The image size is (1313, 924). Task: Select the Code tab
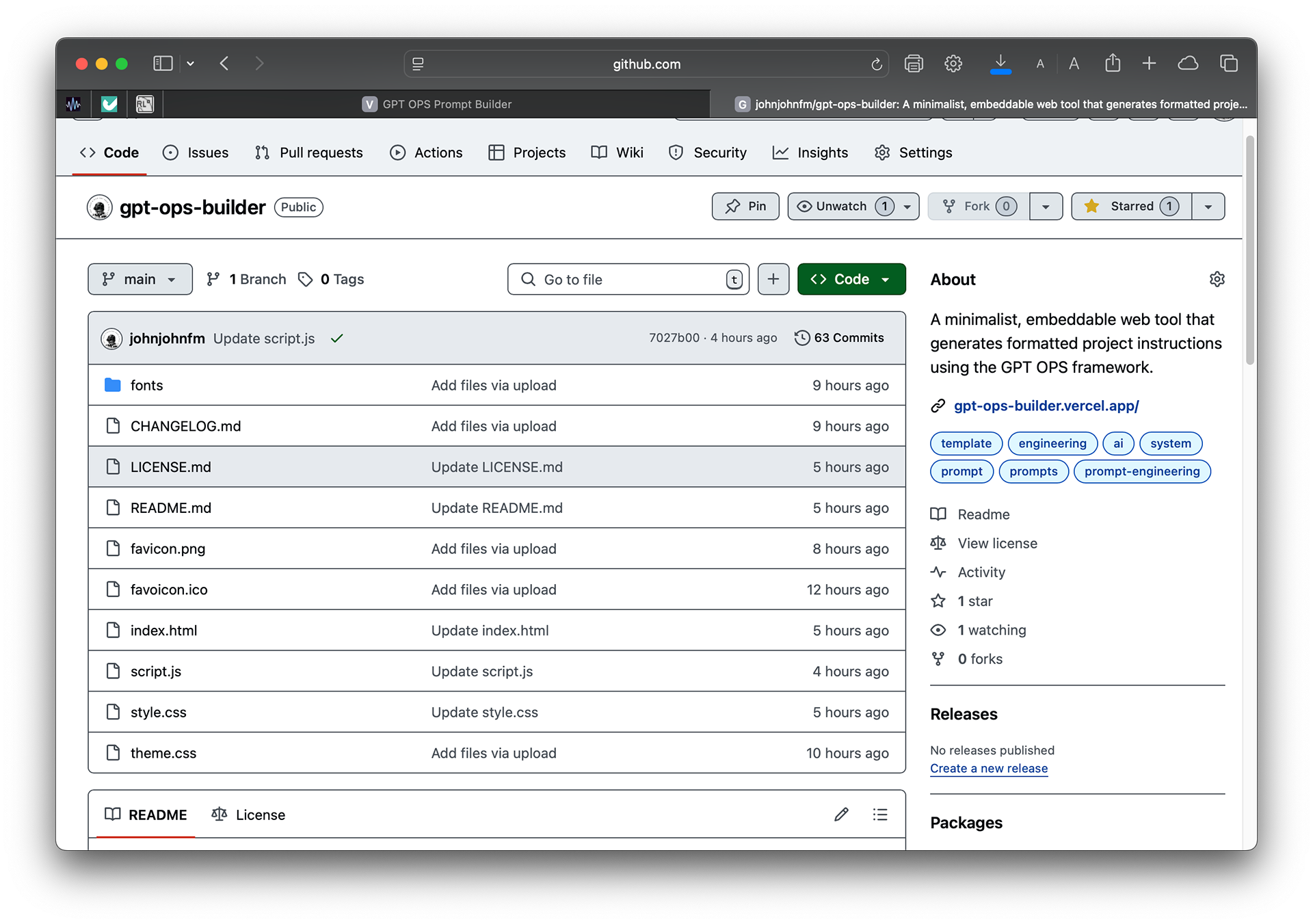(109, 153)
